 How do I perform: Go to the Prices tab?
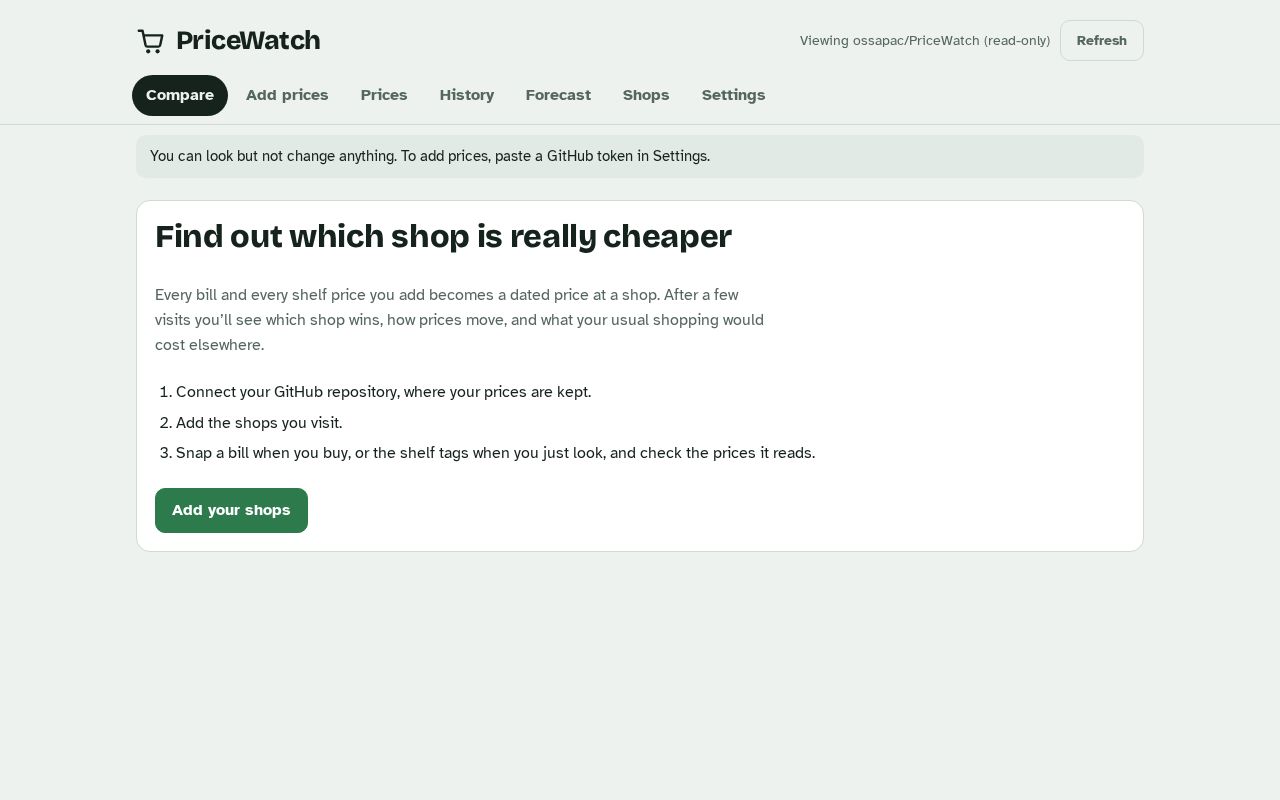[x=384, y=95]
